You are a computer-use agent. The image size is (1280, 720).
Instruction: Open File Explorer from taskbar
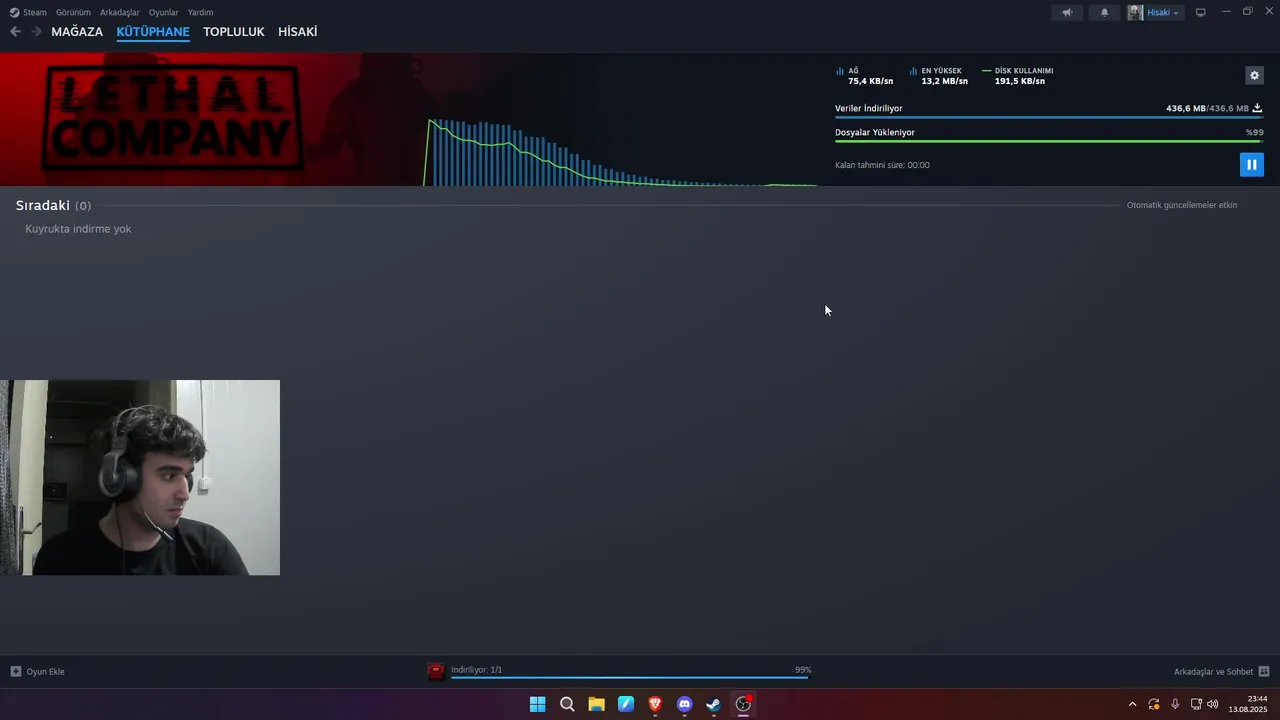pyautogui.click(x=596, y=704)
